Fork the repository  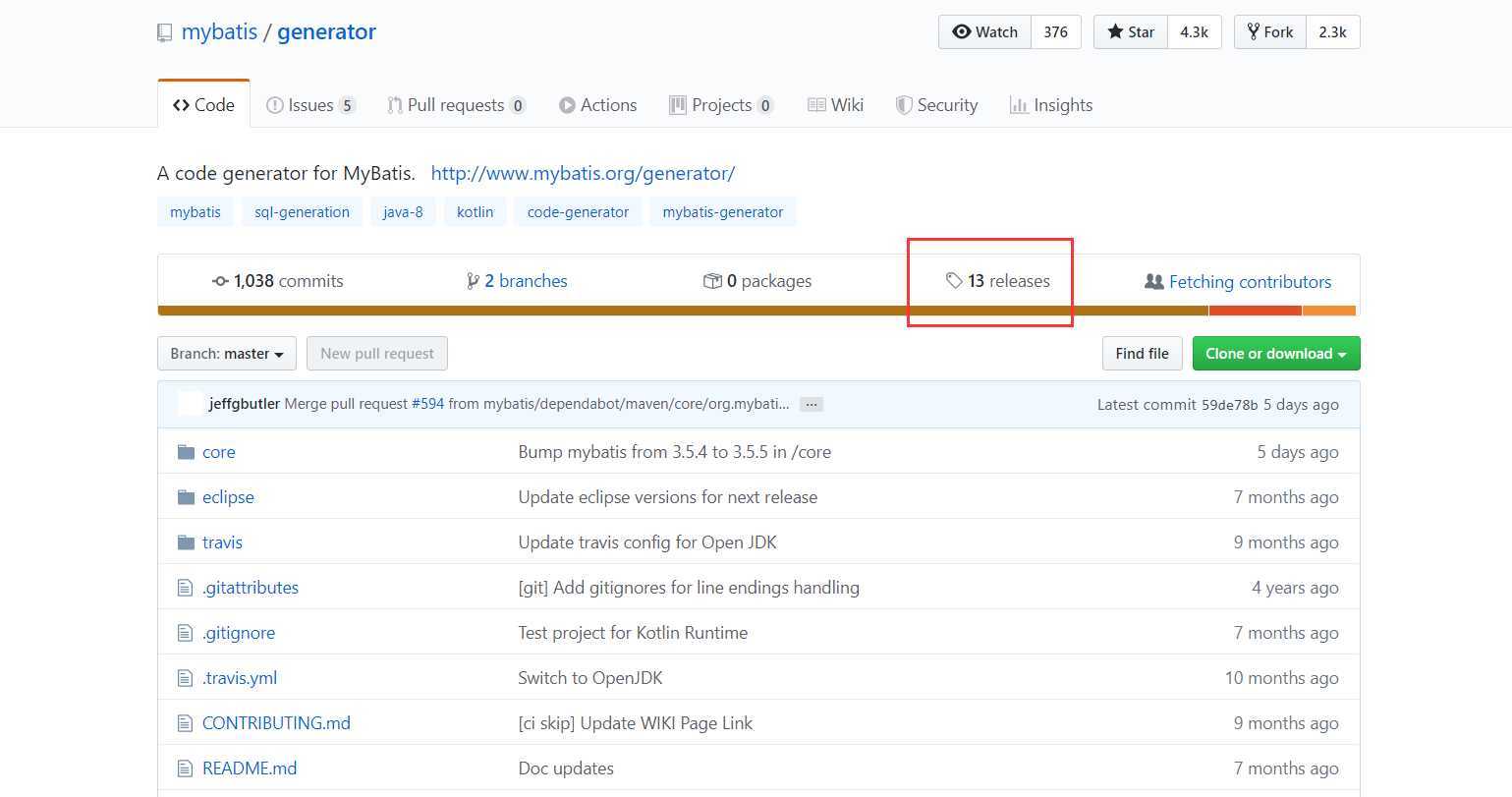pos(1270,32)
